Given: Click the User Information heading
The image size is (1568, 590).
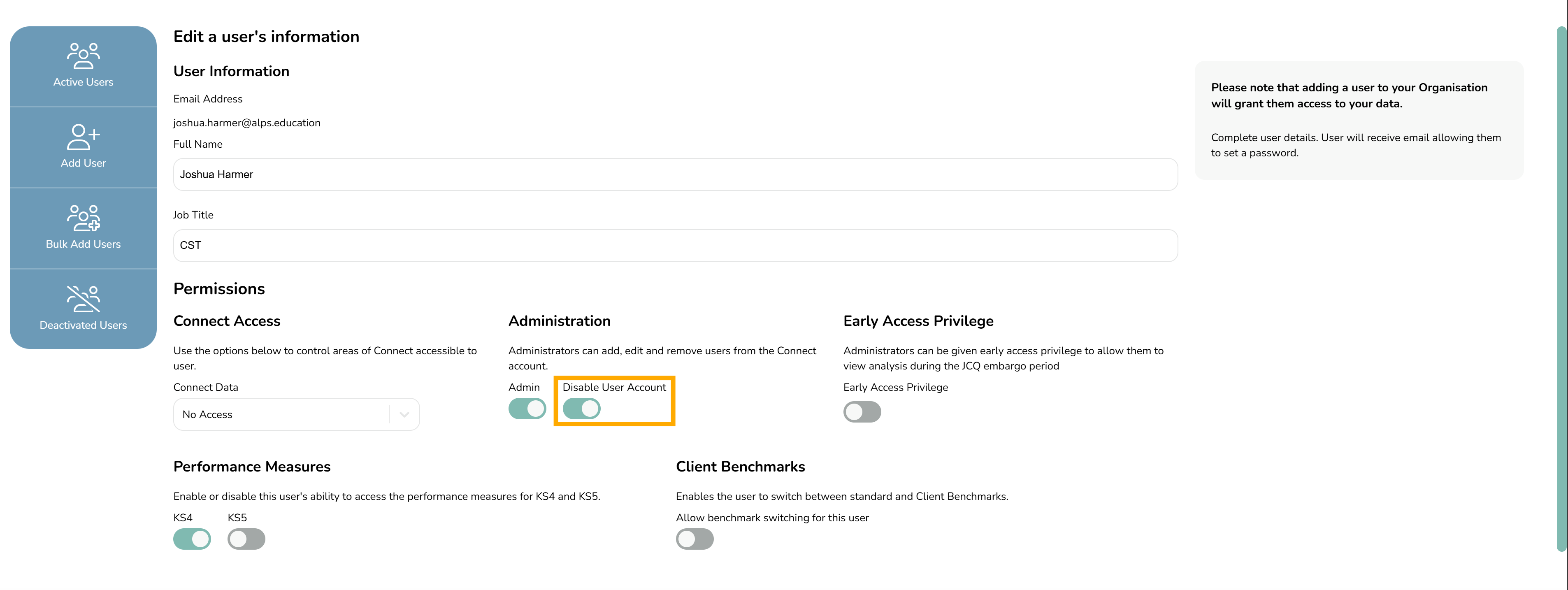Looking at the screenshot, I should click(231, 72).
